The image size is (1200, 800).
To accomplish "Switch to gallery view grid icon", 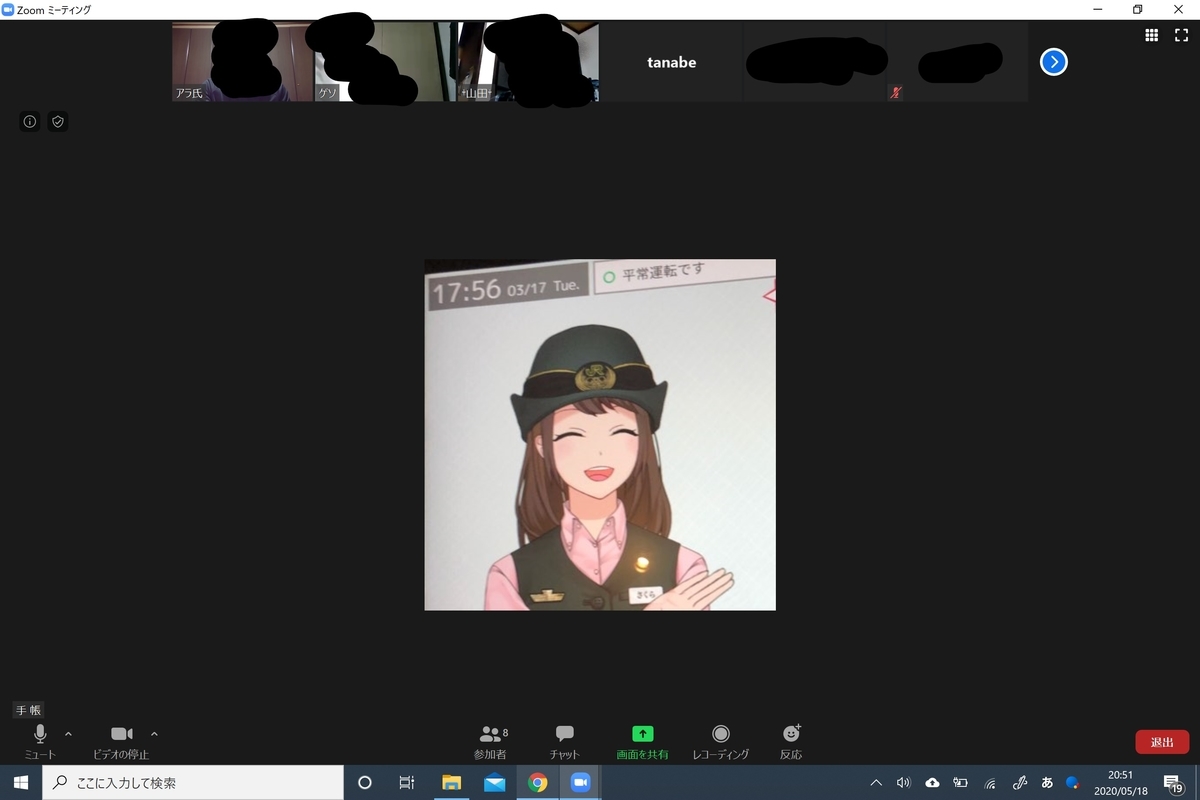I will point(1151,34).
